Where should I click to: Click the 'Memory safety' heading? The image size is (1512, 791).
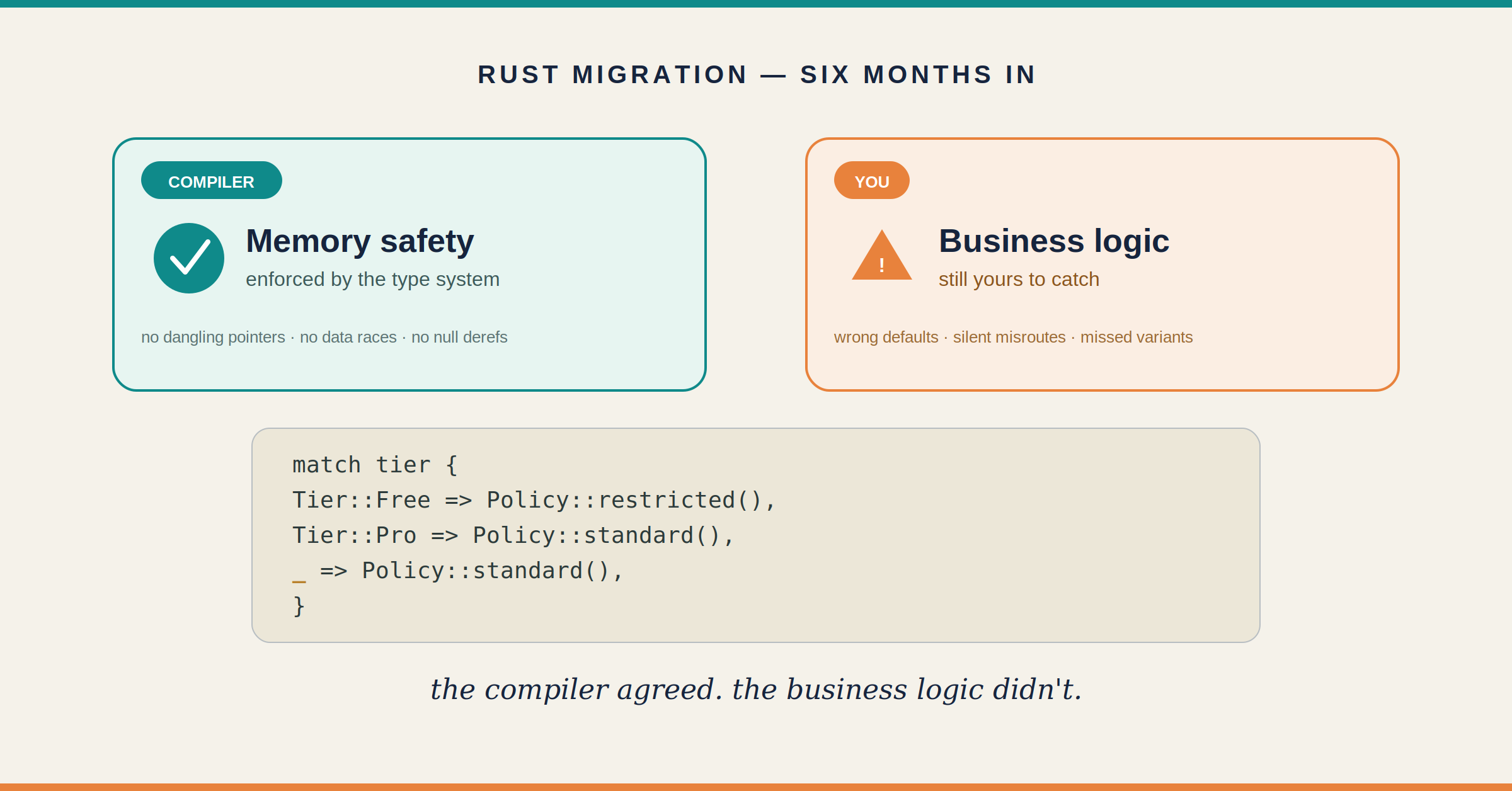click(360, 241)
